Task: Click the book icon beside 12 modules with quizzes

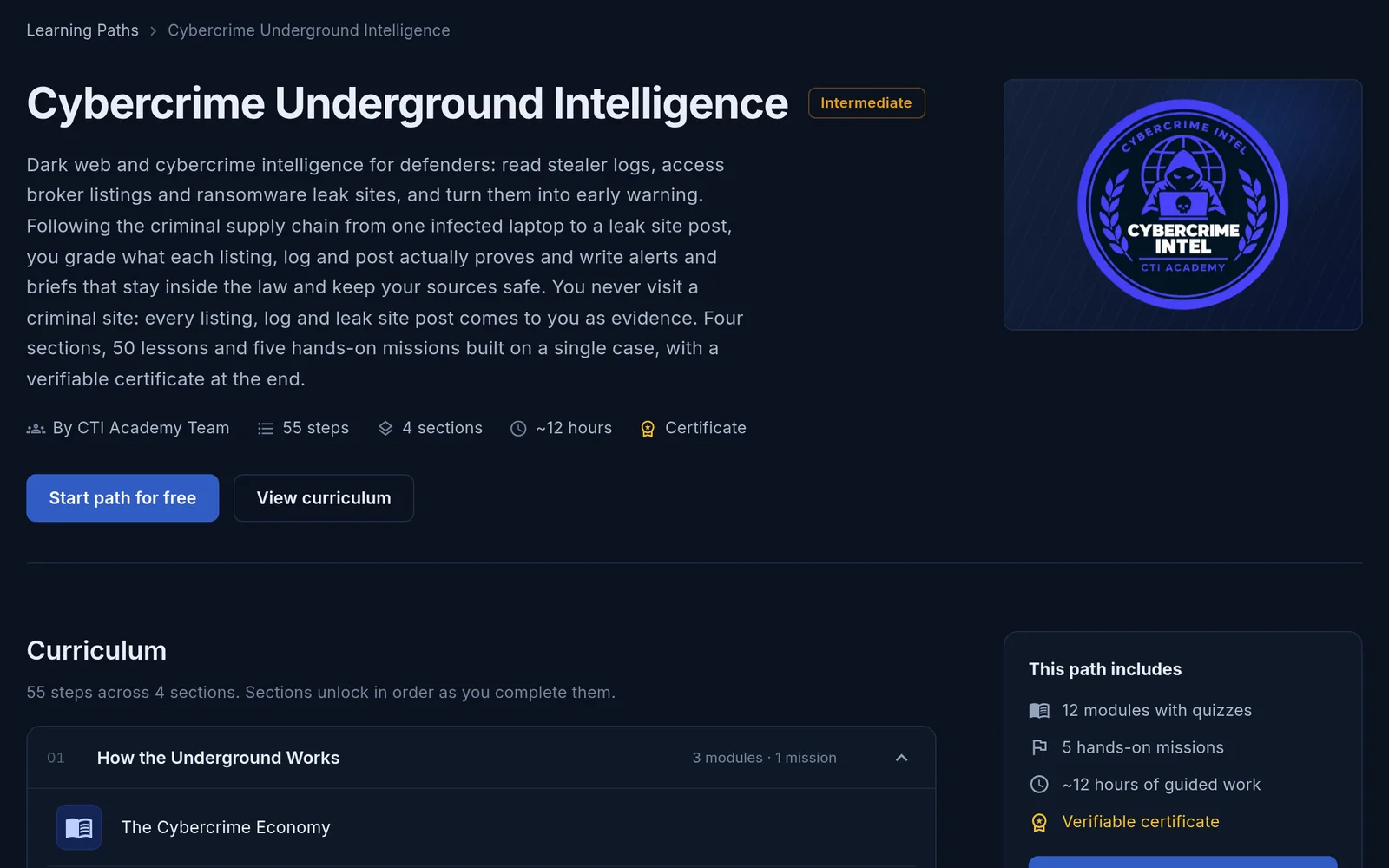Action: click(x=1039, y=711)
